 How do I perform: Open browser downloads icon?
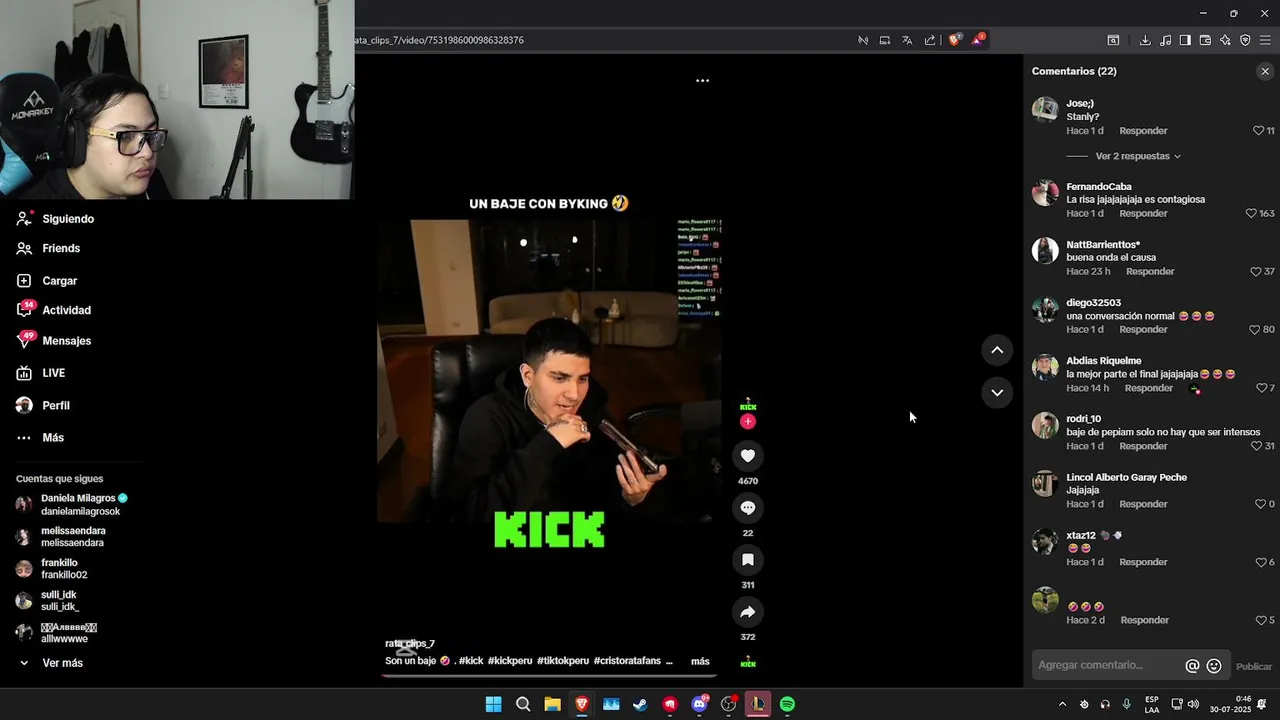(x=1145, y=40)
